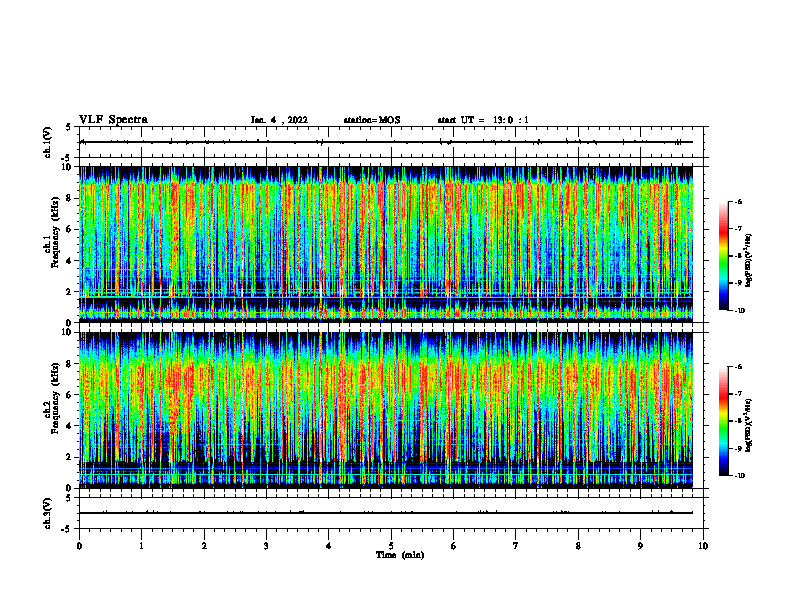Click the ch.1 colour bar PSD unit label

(749, 261)
